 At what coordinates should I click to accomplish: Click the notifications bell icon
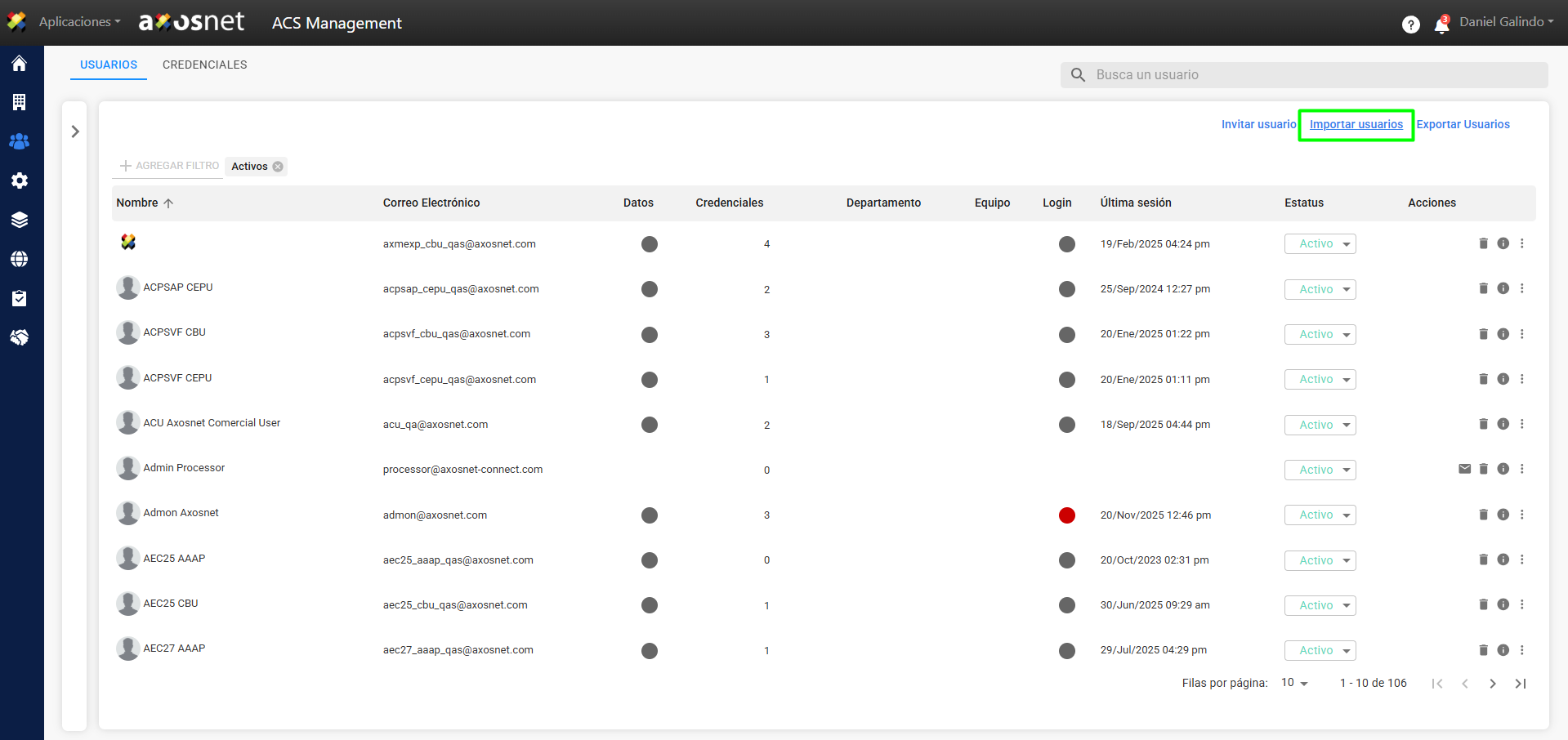[1441, 25]
